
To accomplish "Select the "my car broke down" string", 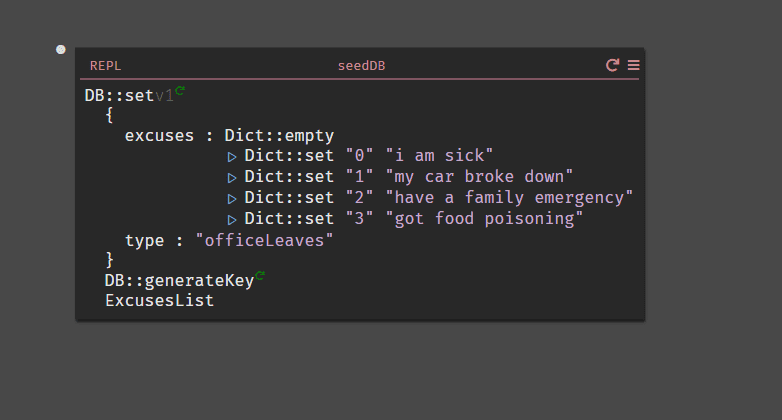I will (x=479, y=177).
